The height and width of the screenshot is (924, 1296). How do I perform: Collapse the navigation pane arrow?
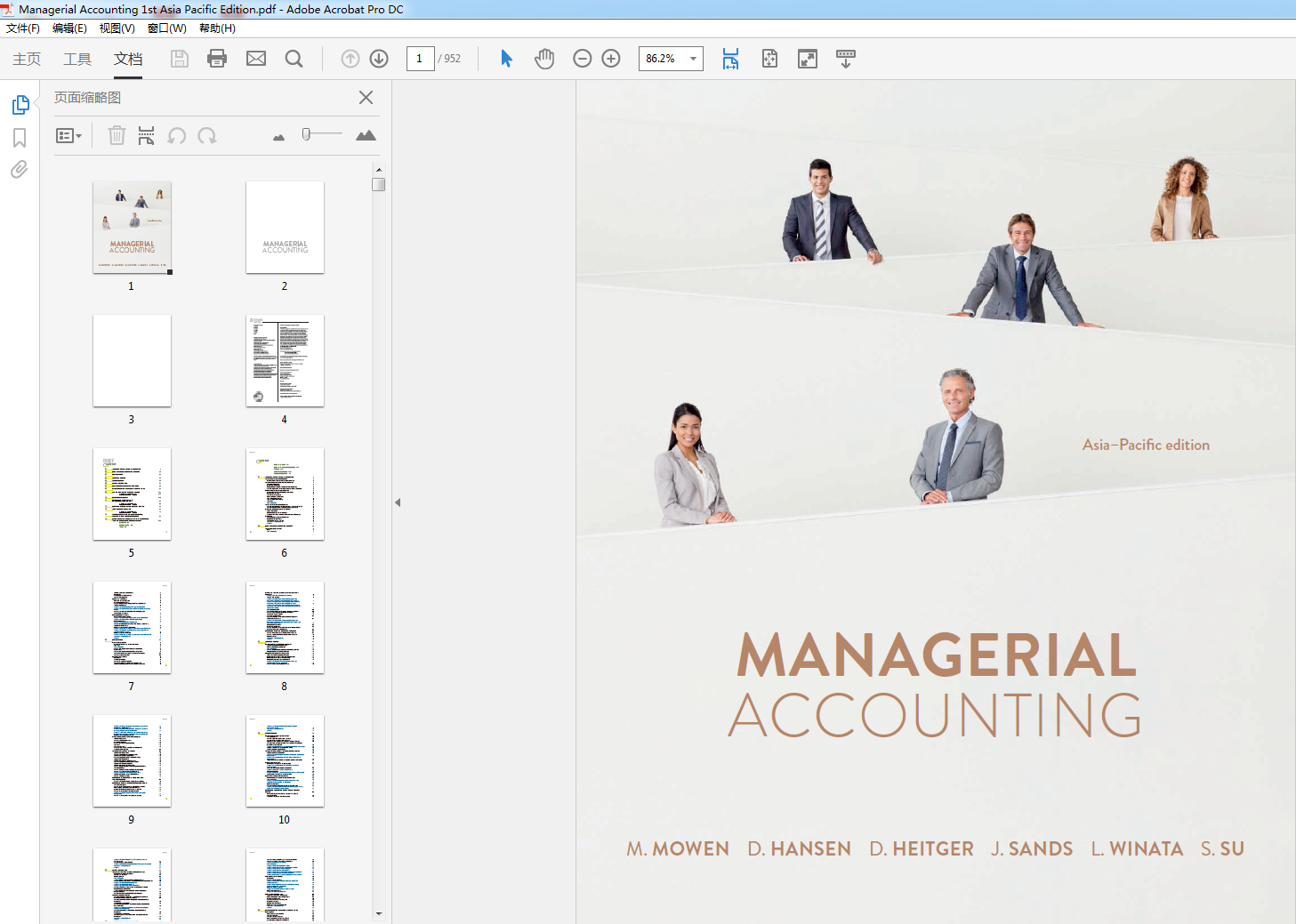tap(398, 502)
